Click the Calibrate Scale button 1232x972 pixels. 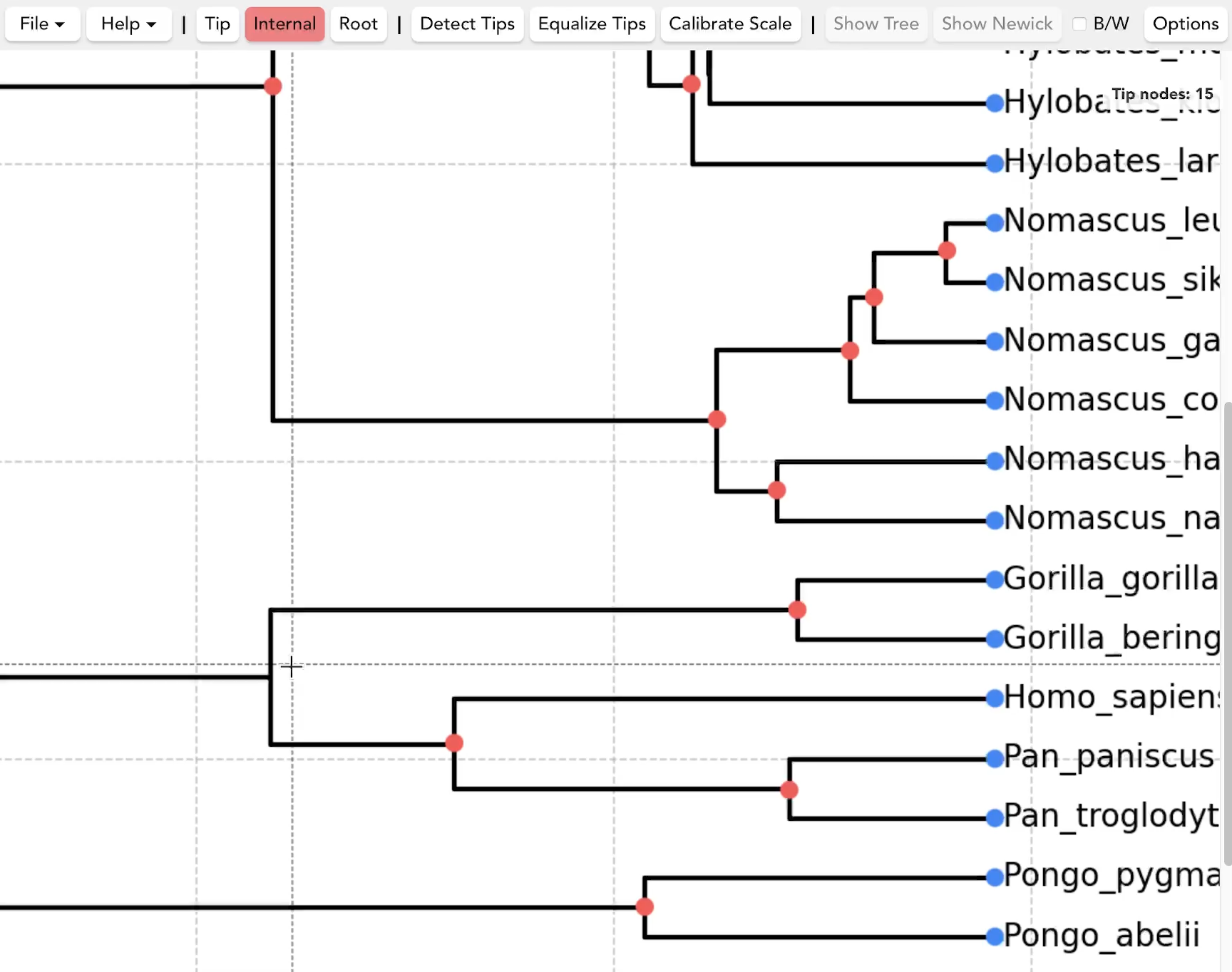730,24
